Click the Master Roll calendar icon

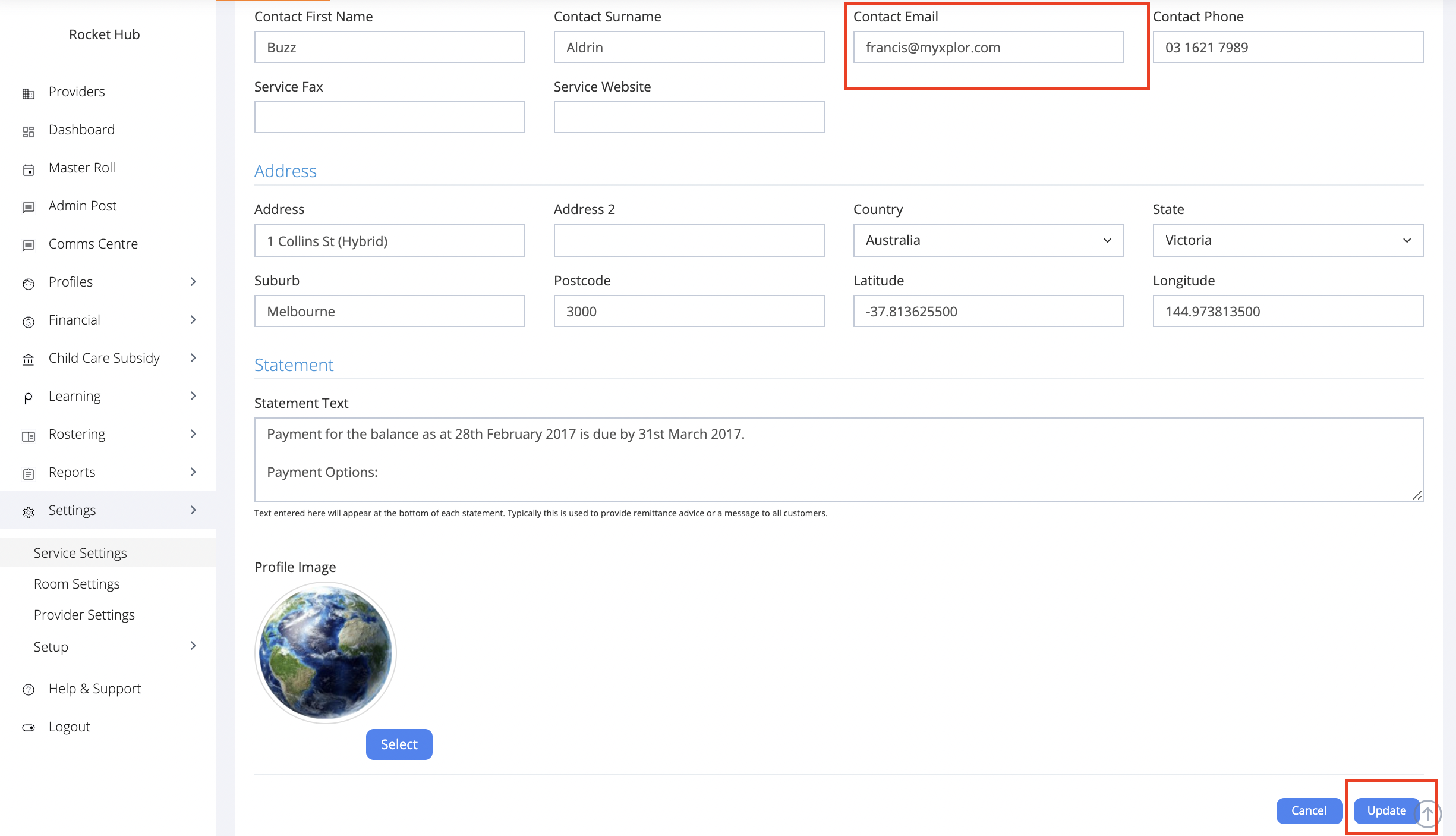pos(29,169)
